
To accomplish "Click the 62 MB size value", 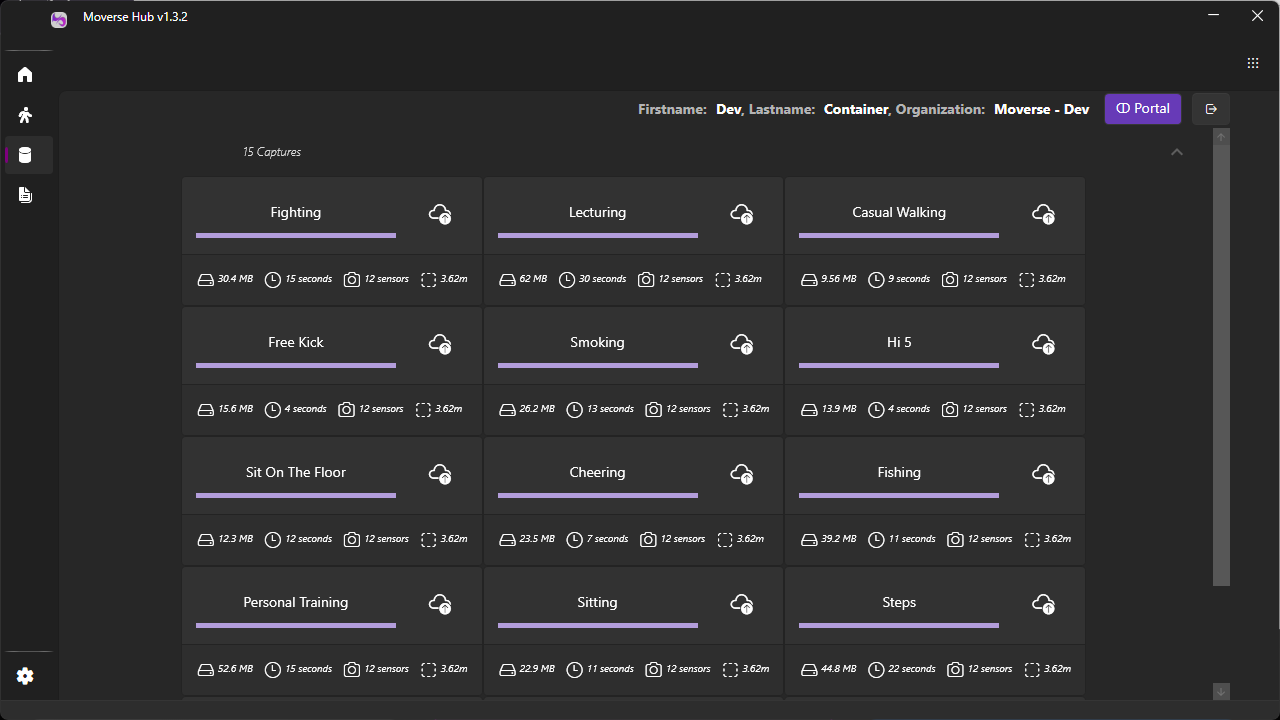I will coord(534,279).
